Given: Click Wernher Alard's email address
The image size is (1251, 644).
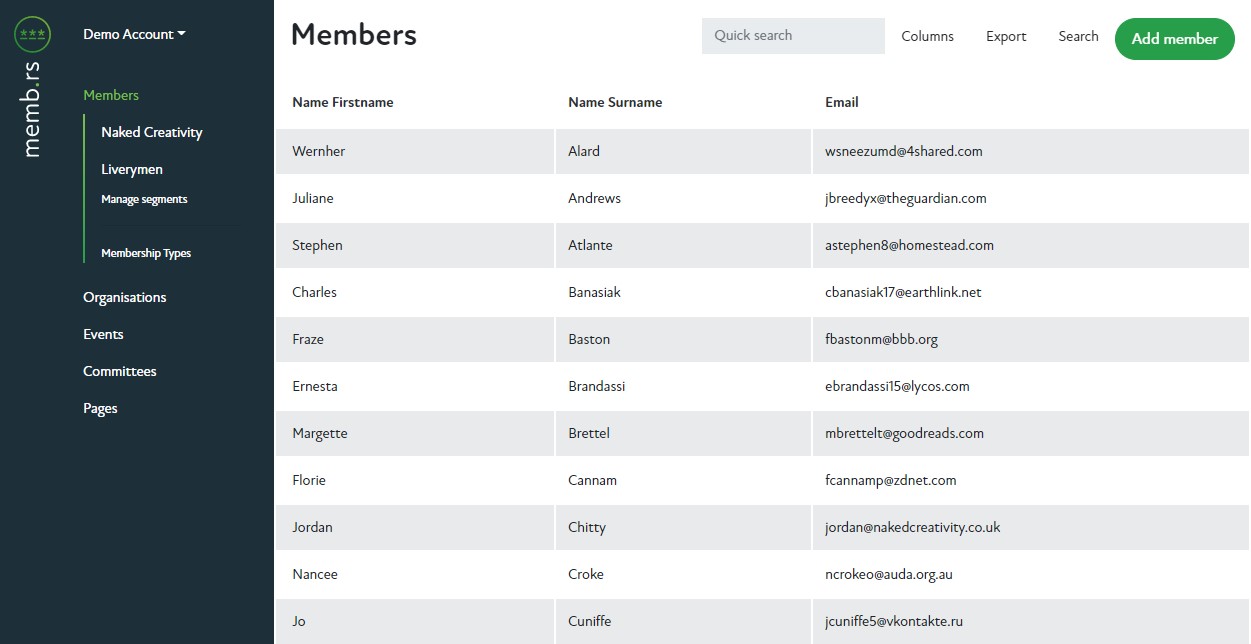Looking at the screenshot, I should pos(904,151).
